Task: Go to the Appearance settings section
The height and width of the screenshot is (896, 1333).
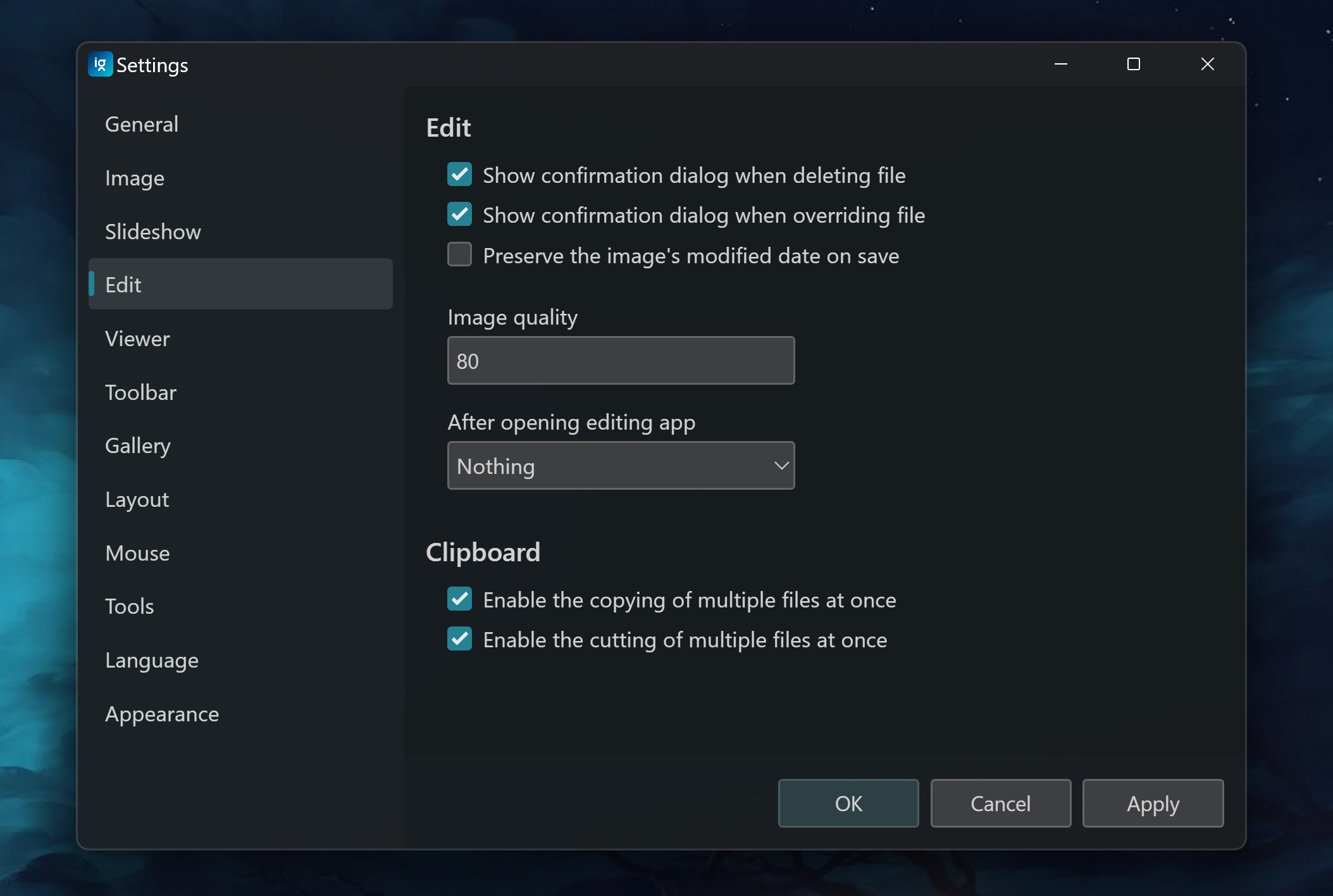Action: [162, 714]
